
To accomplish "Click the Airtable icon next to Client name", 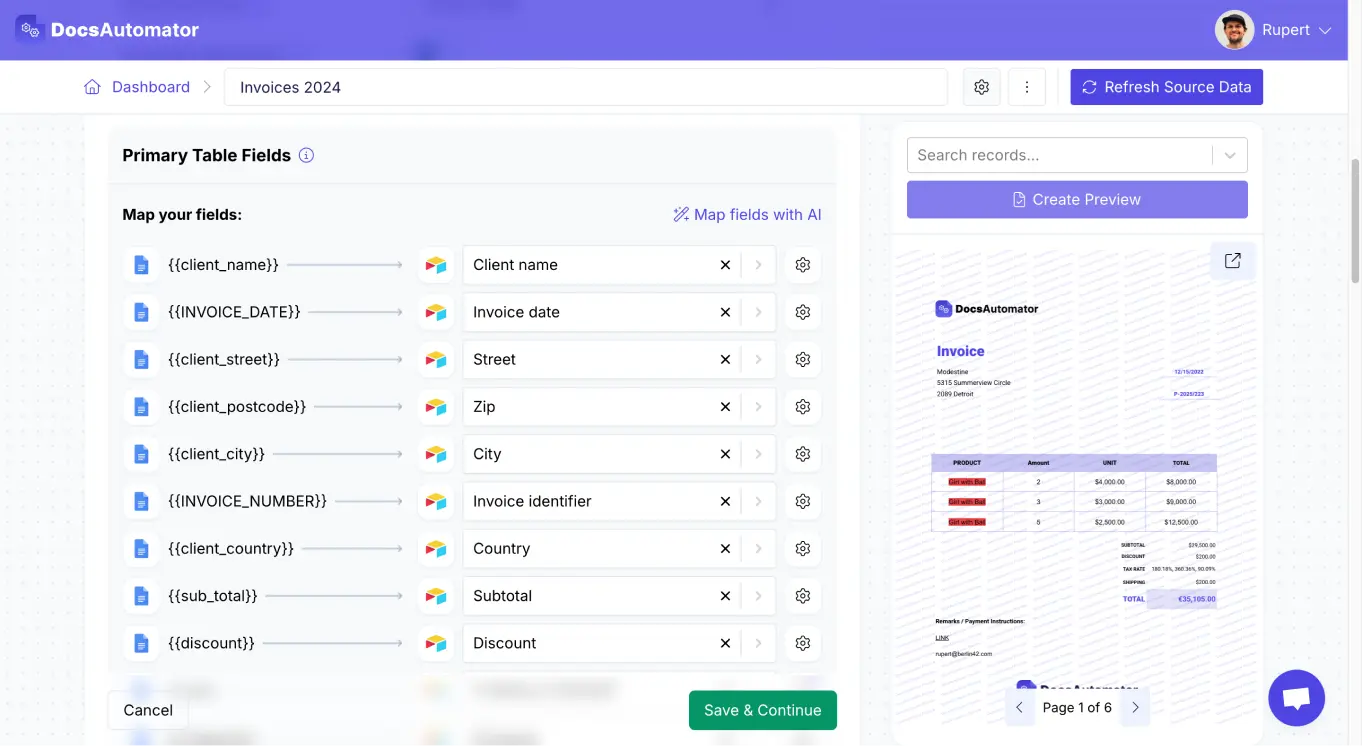I will 436,264.
